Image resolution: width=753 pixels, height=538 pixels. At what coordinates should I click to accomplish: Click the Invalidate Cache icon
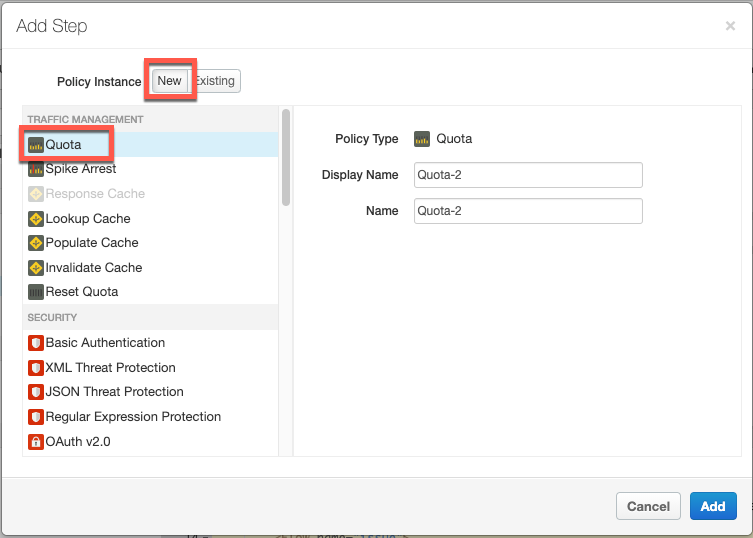pos(36,267)
